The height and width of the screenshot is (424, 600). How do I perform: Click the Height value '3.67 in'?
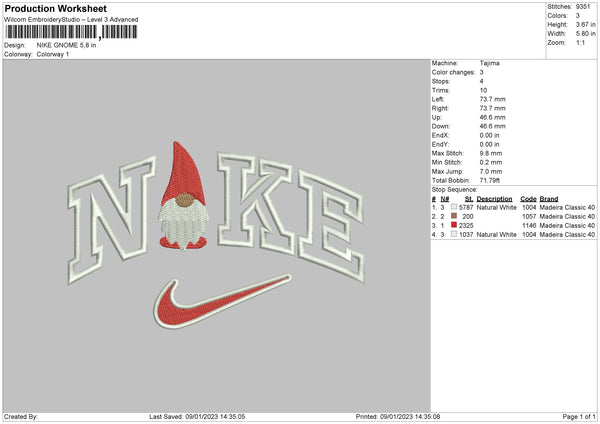[585, 24]
